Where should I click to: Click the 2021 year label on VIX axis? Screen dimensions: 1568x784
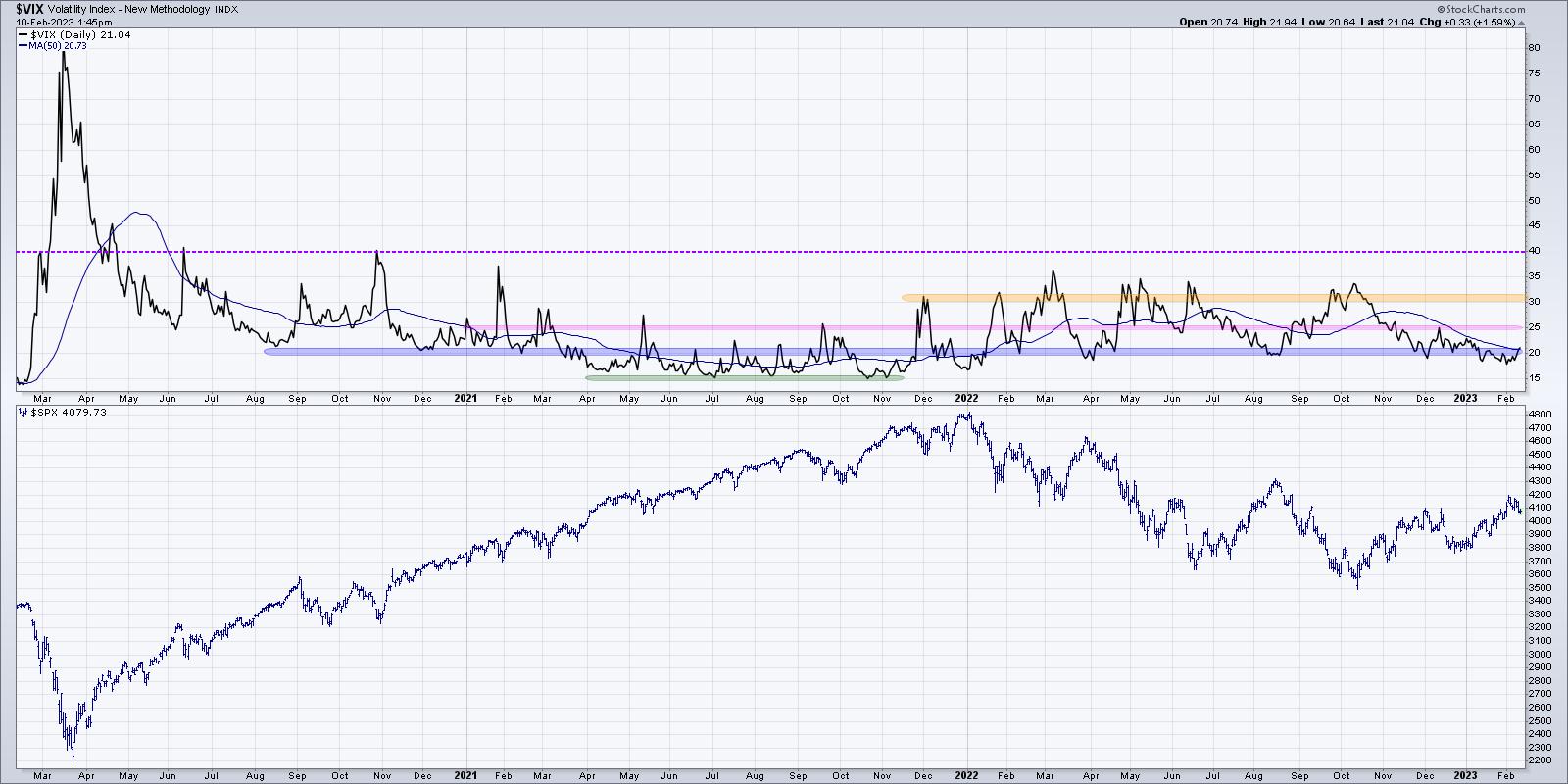click(466, 398)
